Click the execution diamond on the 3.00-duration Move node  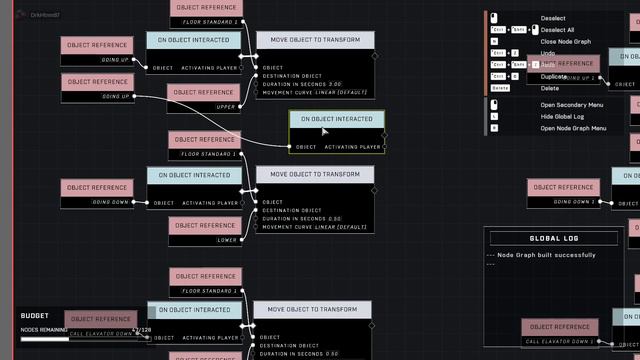click(374, 56)
